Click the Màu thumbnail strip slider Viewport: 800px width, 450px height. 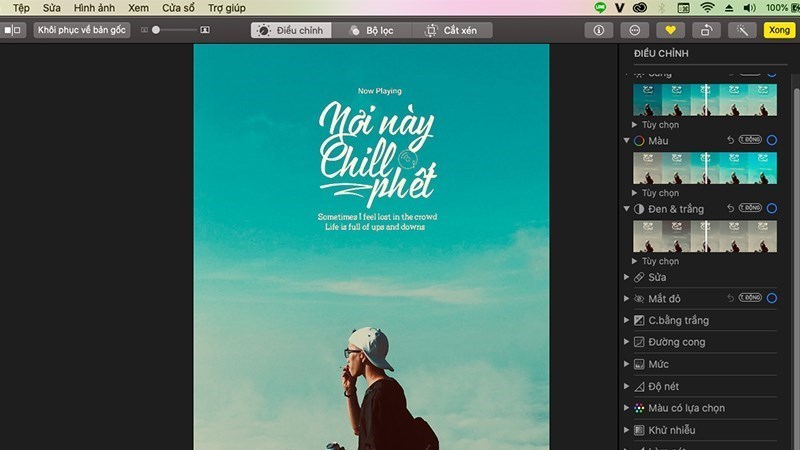click(x=705, y=168)
